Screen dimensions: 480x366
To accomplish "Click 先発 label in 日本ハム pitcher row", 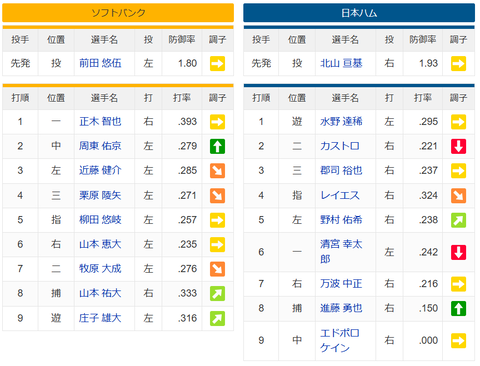I will (x=261, y=63).
